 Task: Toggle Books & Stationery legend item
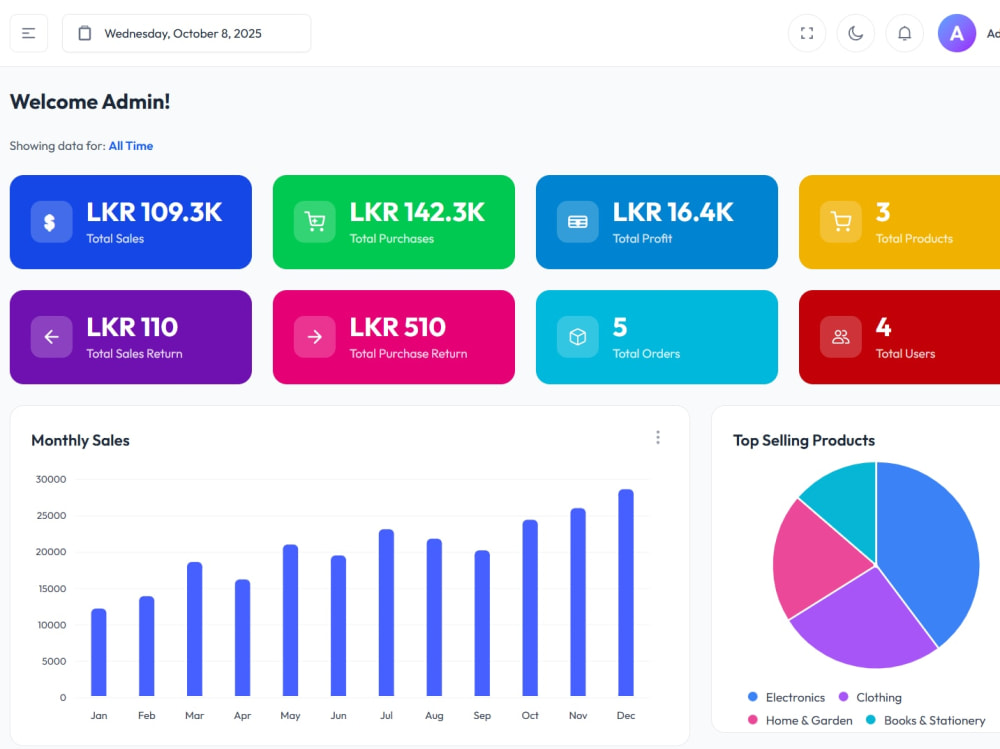925,720
